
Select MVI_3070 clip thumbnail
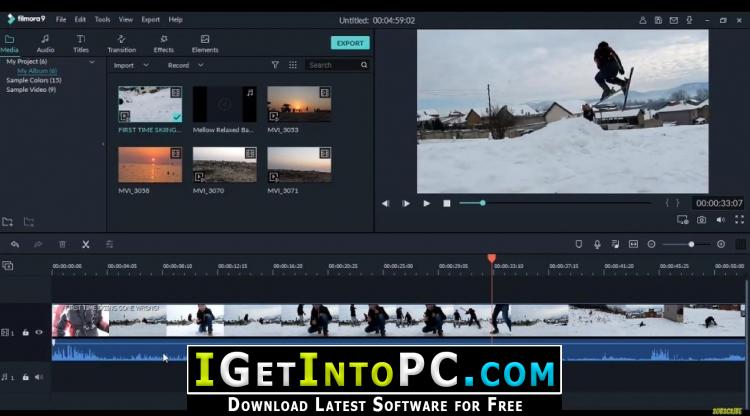[x=224, y=164]
